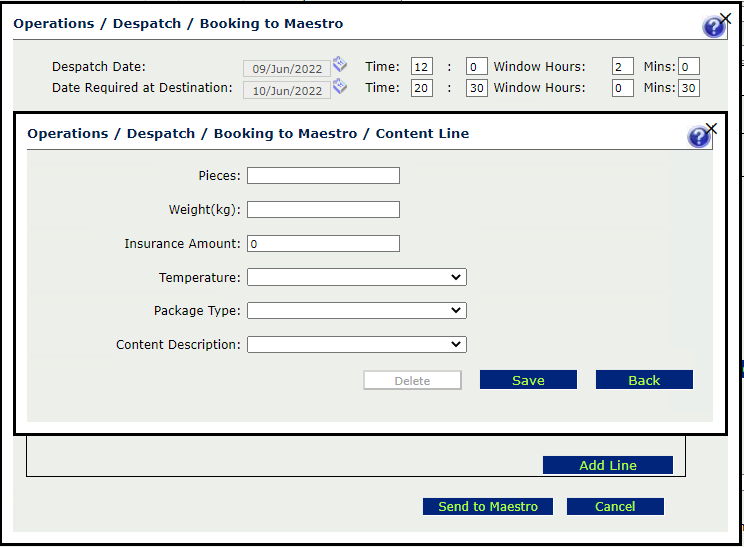744x547 pixels.
Task: Click Despatch Window Hours field showing 2
Action: click(x=623, y=67)
